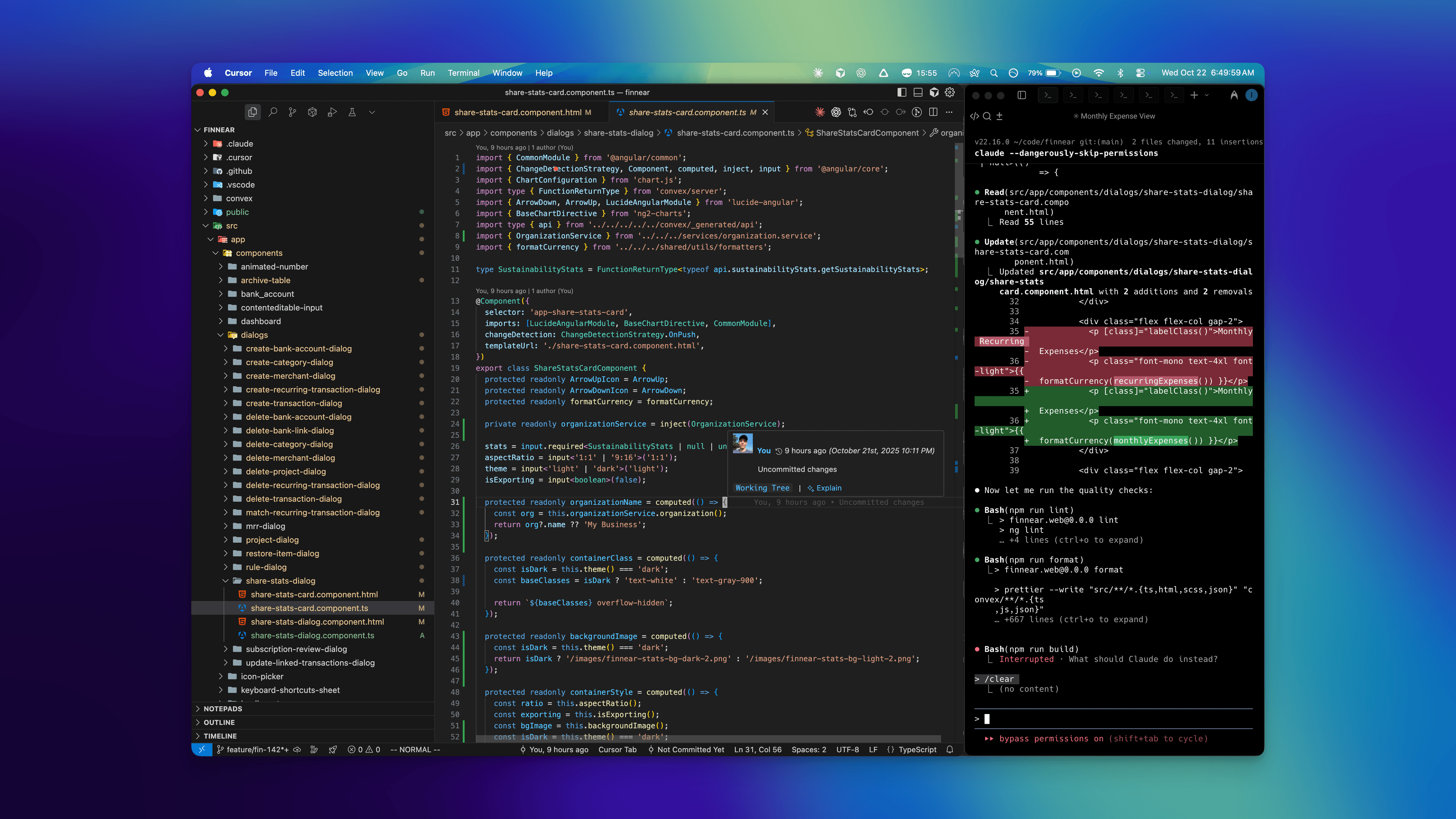Open the additional views chevron dropdown in the sidebar
The image size is (1456, 819).
coord(372,112)
